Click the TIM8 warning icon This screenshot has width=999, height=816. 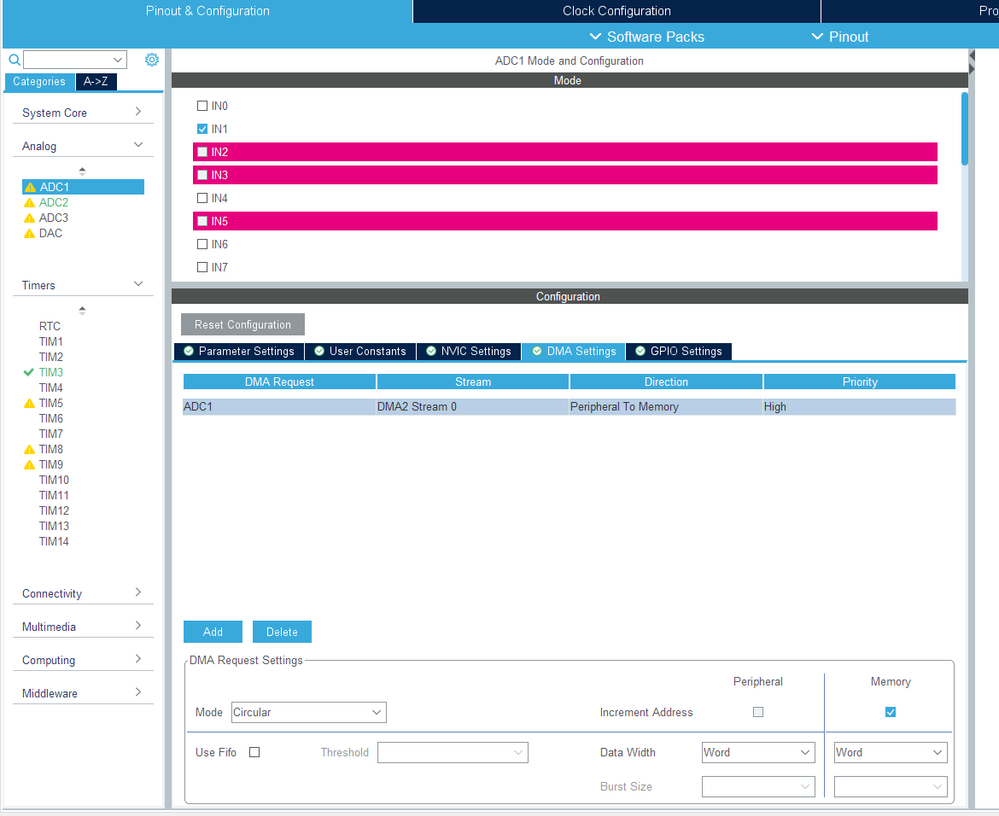(x=29, y=449)
